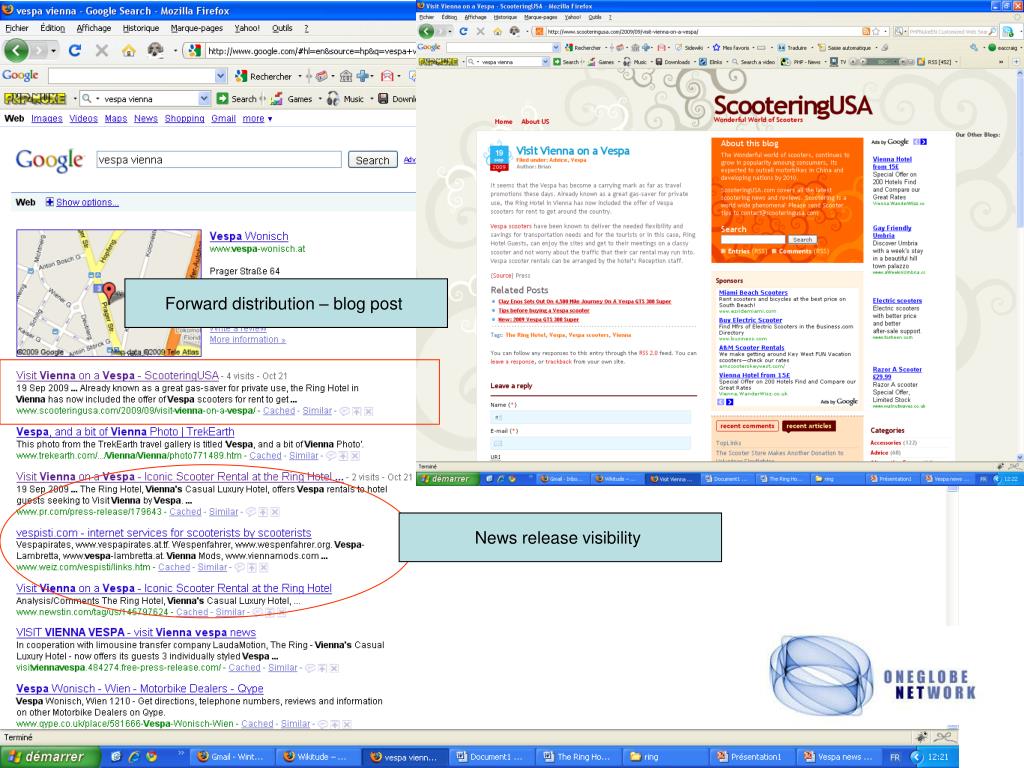Click the FR language indicator in the bottom taskbar tray

coord(895,757)
